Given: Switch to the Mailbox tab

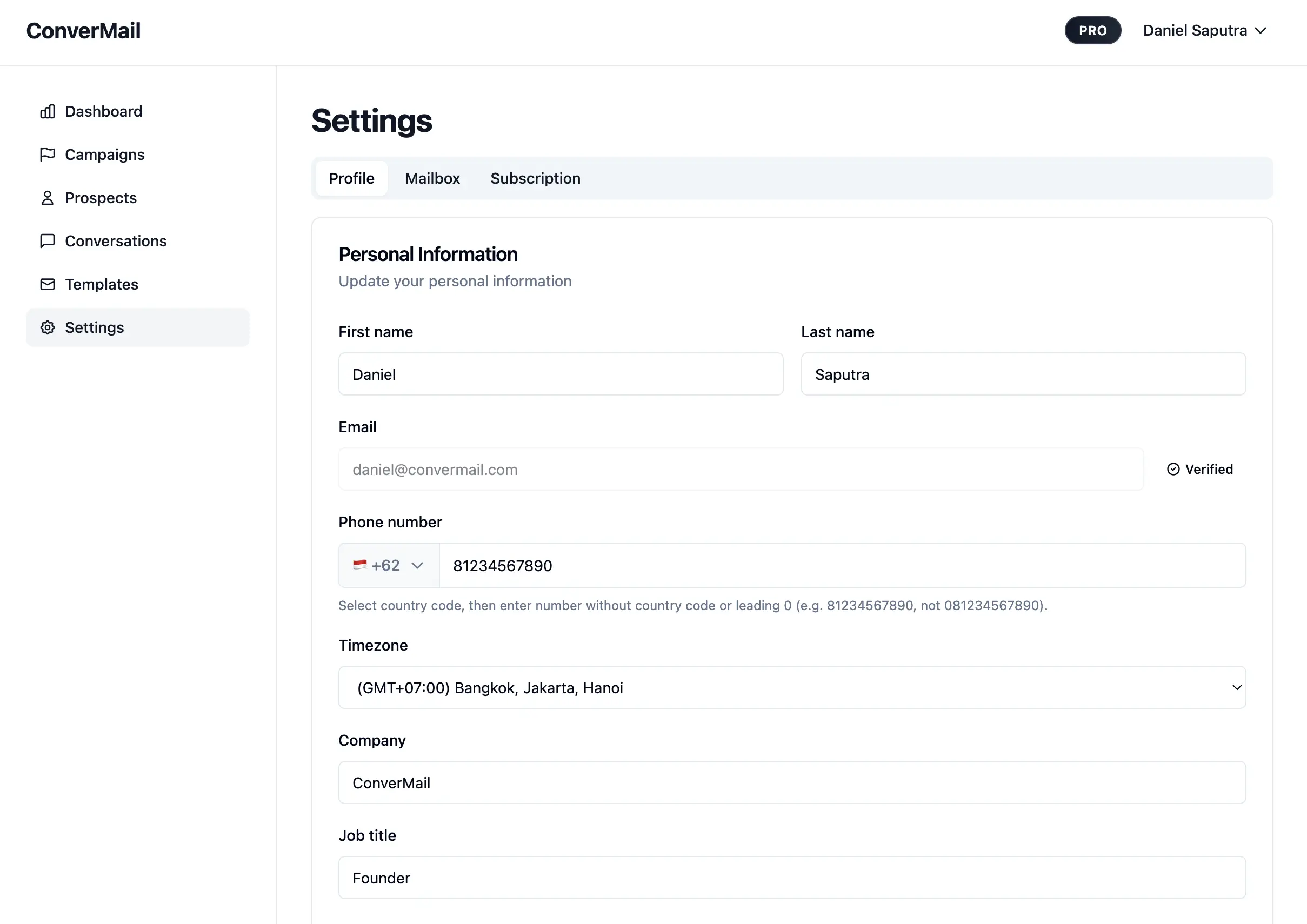Looking at the screenshot, I should [x=432, y=179].
